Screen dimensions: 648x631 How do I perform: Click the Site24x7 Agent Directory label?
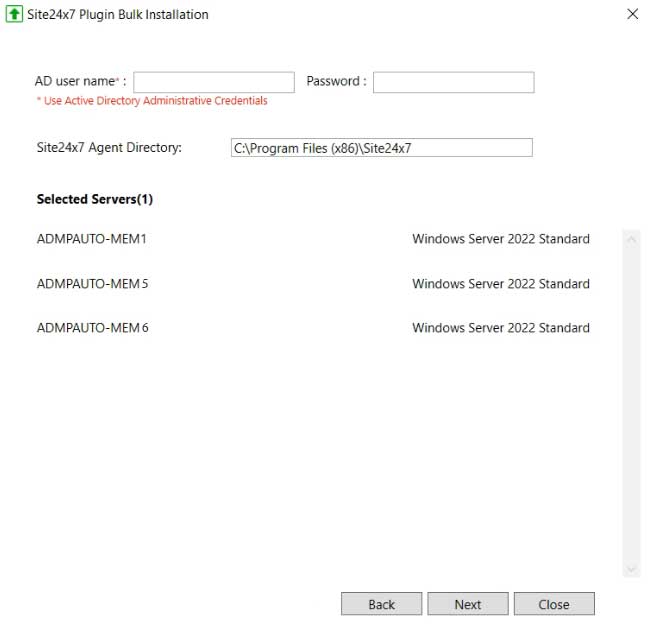pyautogui.click(x=109, y=148)
